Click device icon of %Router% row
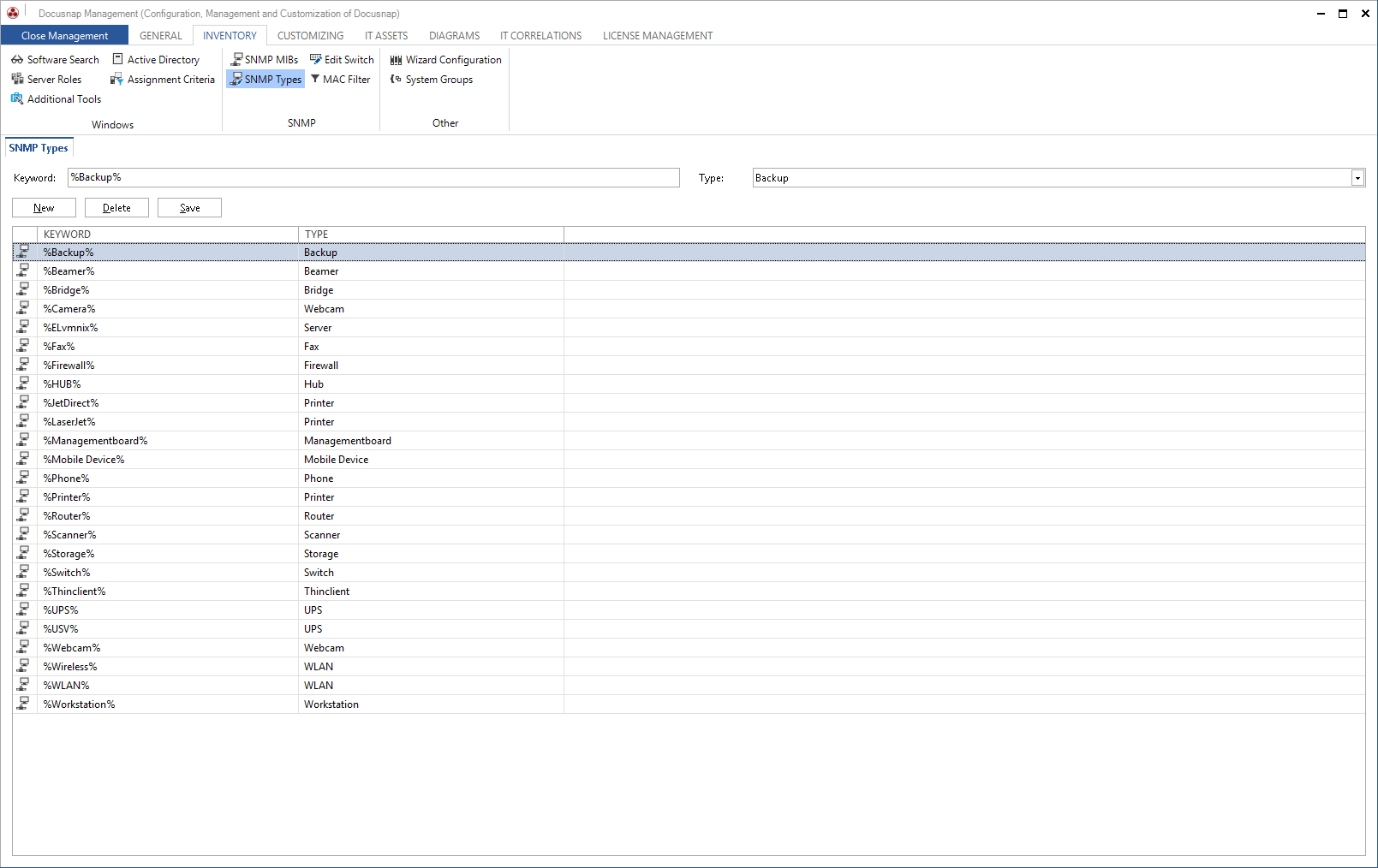Image resolution: width=1378 pixels, height=868 pixels. point(24,515)
